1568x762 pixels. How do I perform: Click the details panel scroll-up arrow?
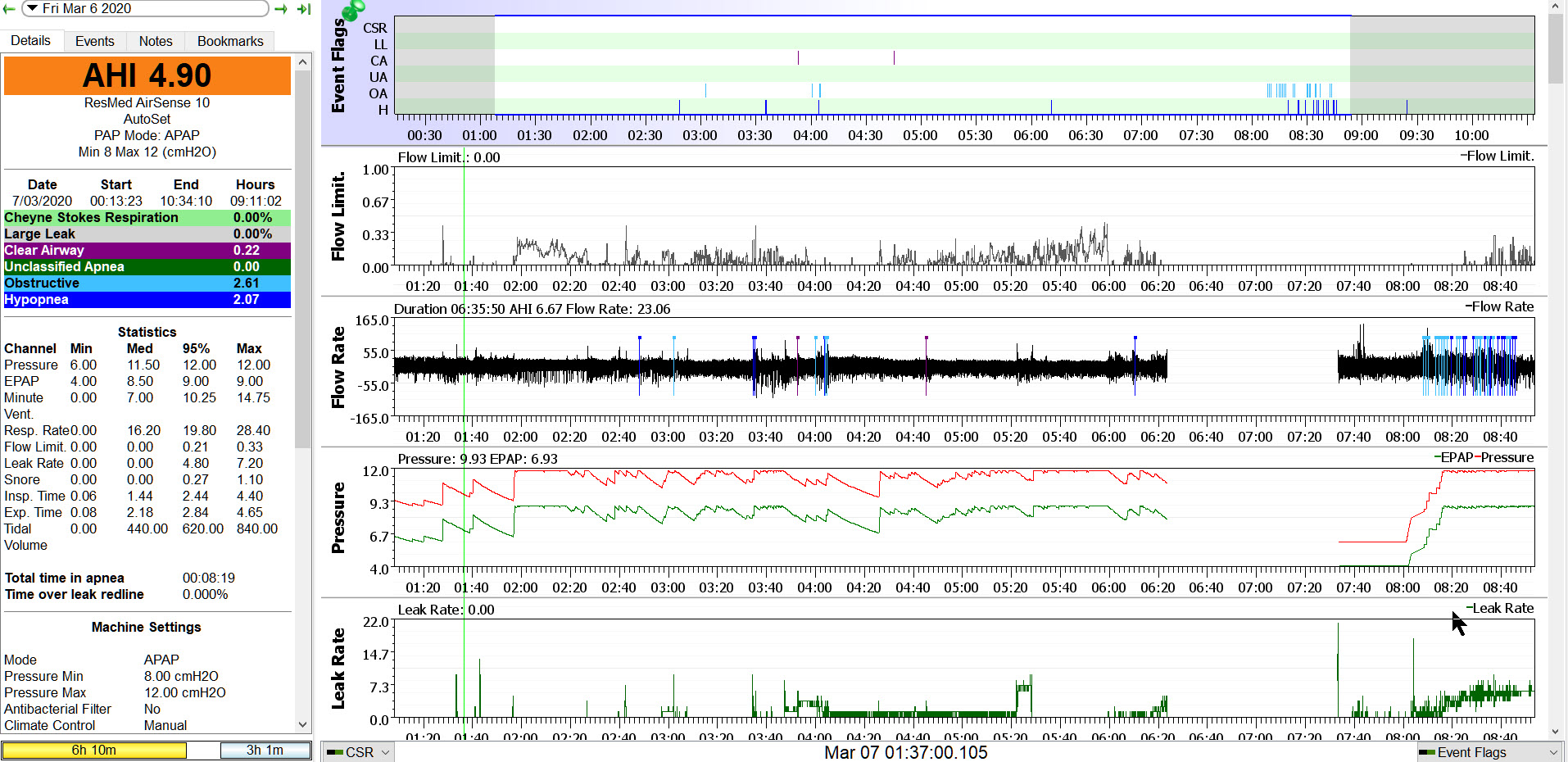(303, 62)
